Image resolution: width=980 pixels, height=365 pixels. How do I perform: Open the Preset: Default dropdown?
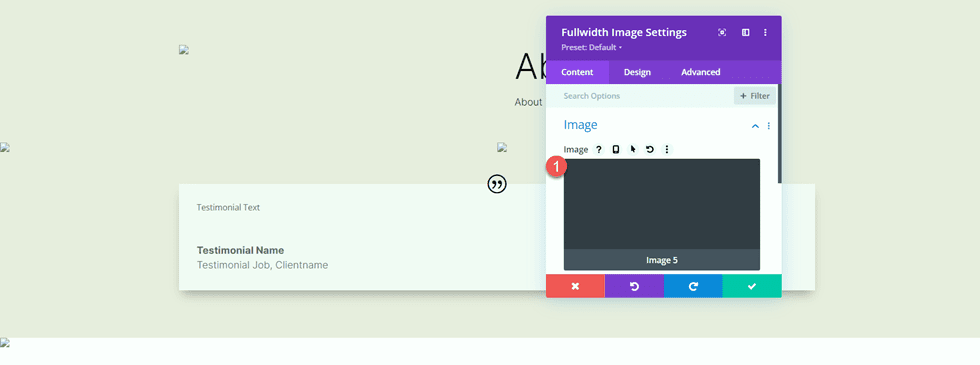point(591,48)
